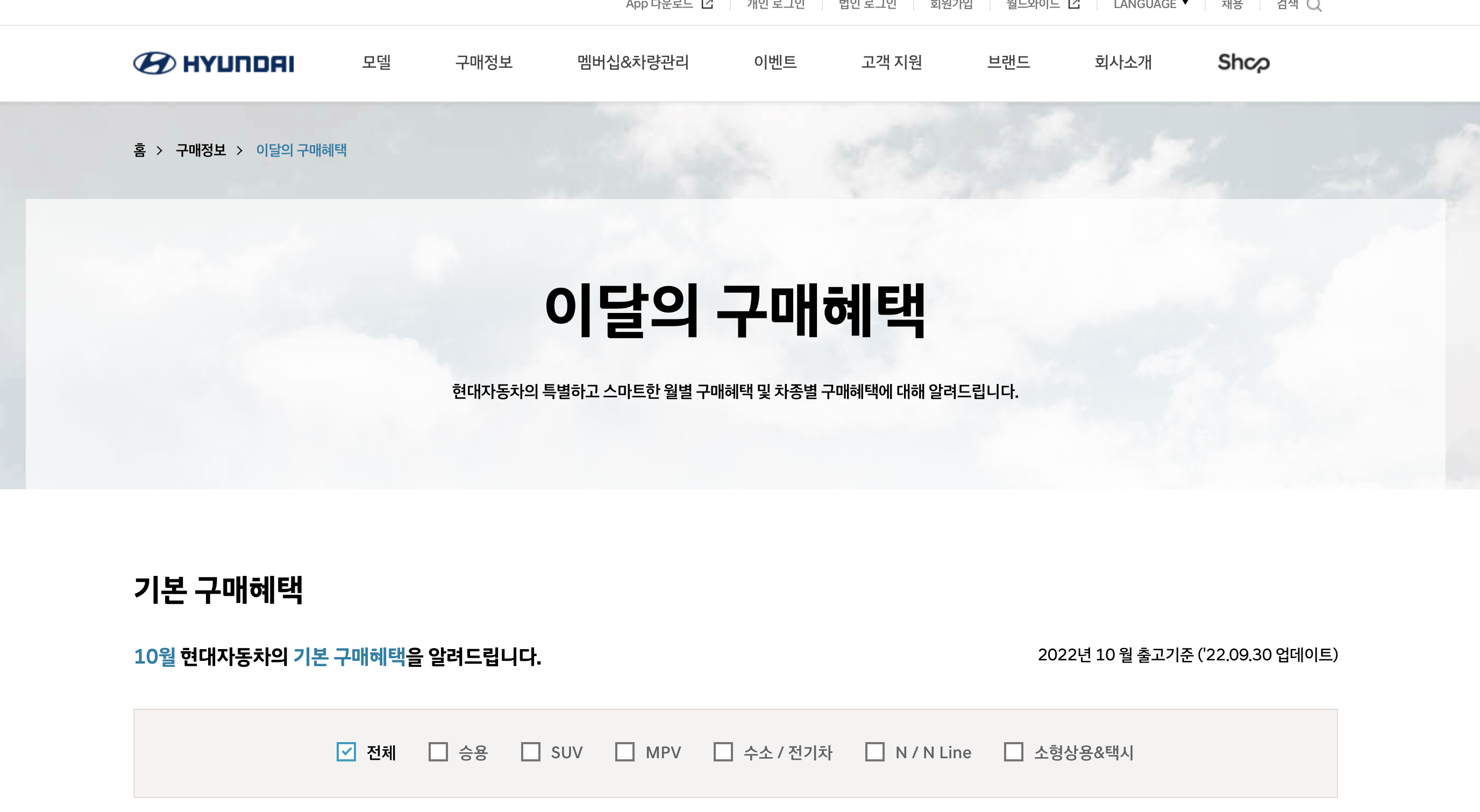This screenshot has width=1480, height=812.
Task: Open 멤버십&차량관리 menu
Action: coord(632,62)
